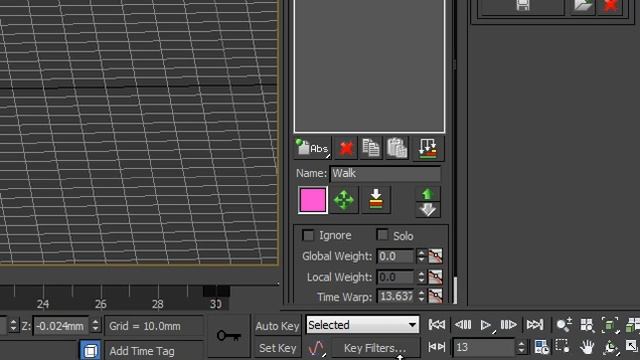
Task: Toggle Auto Key mode
Action: [x=277, y=326]
